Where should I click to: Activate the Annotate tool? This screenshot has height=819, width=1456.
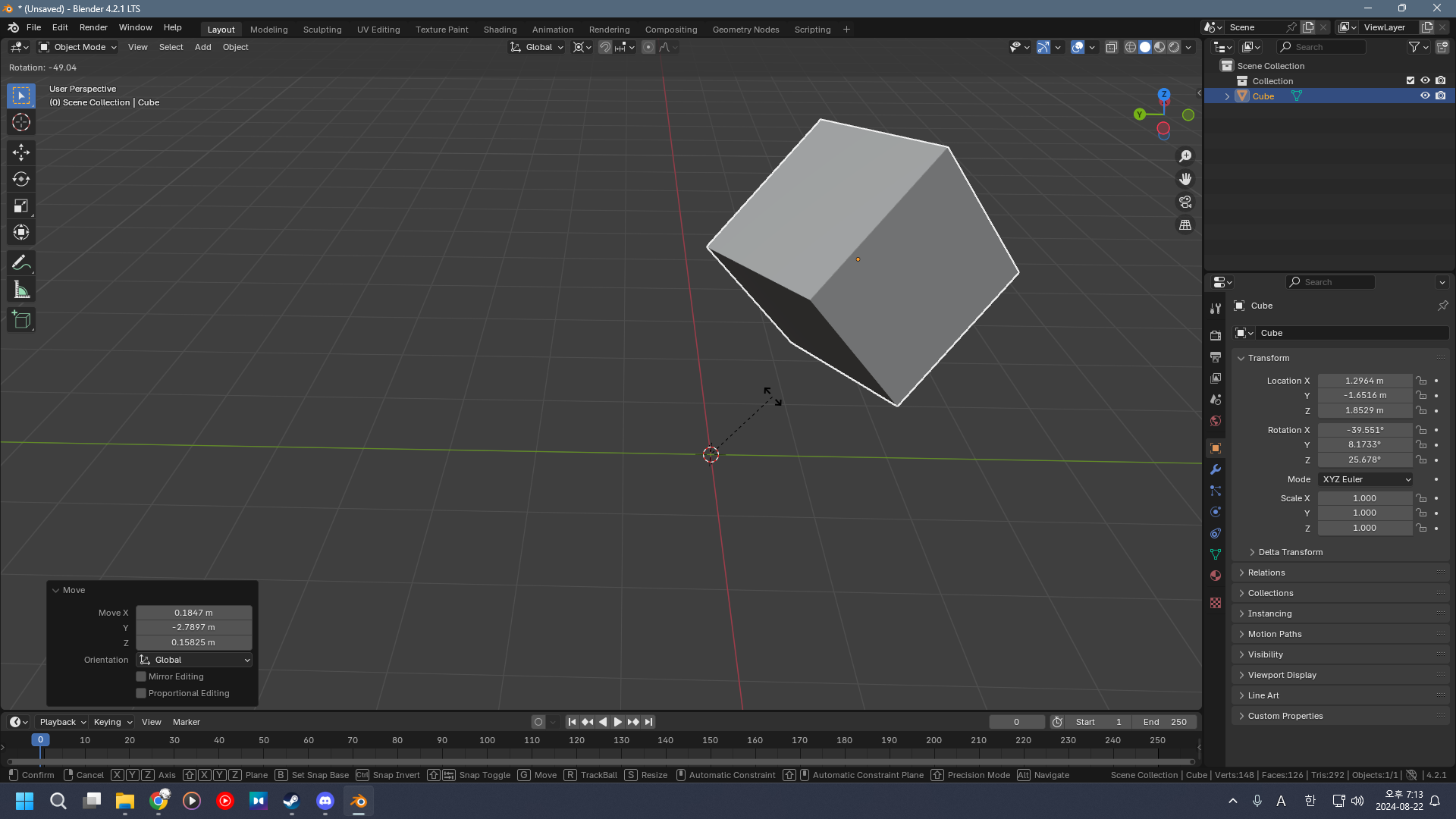point(21,263)
